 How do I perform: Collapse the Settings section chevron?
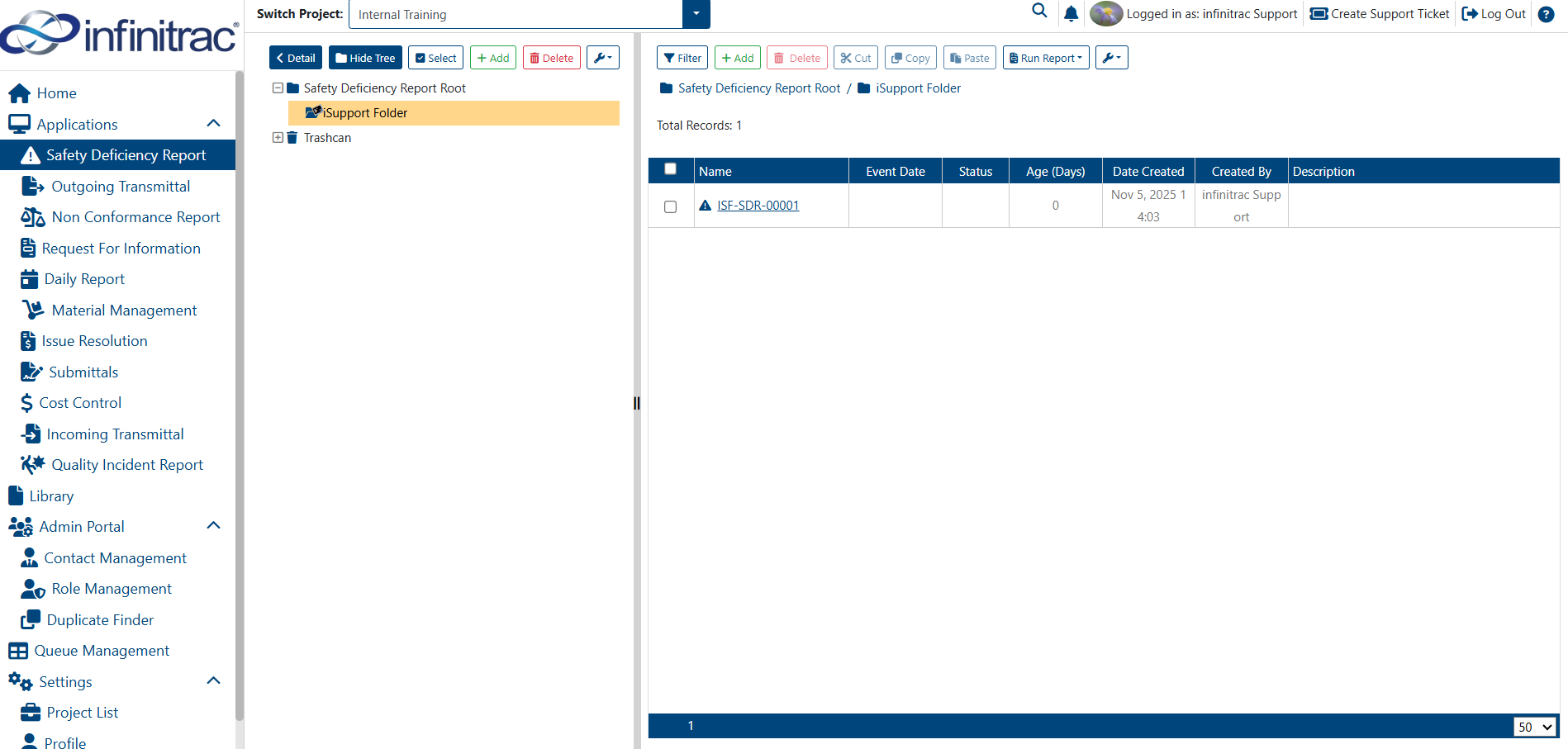point(213,681)
